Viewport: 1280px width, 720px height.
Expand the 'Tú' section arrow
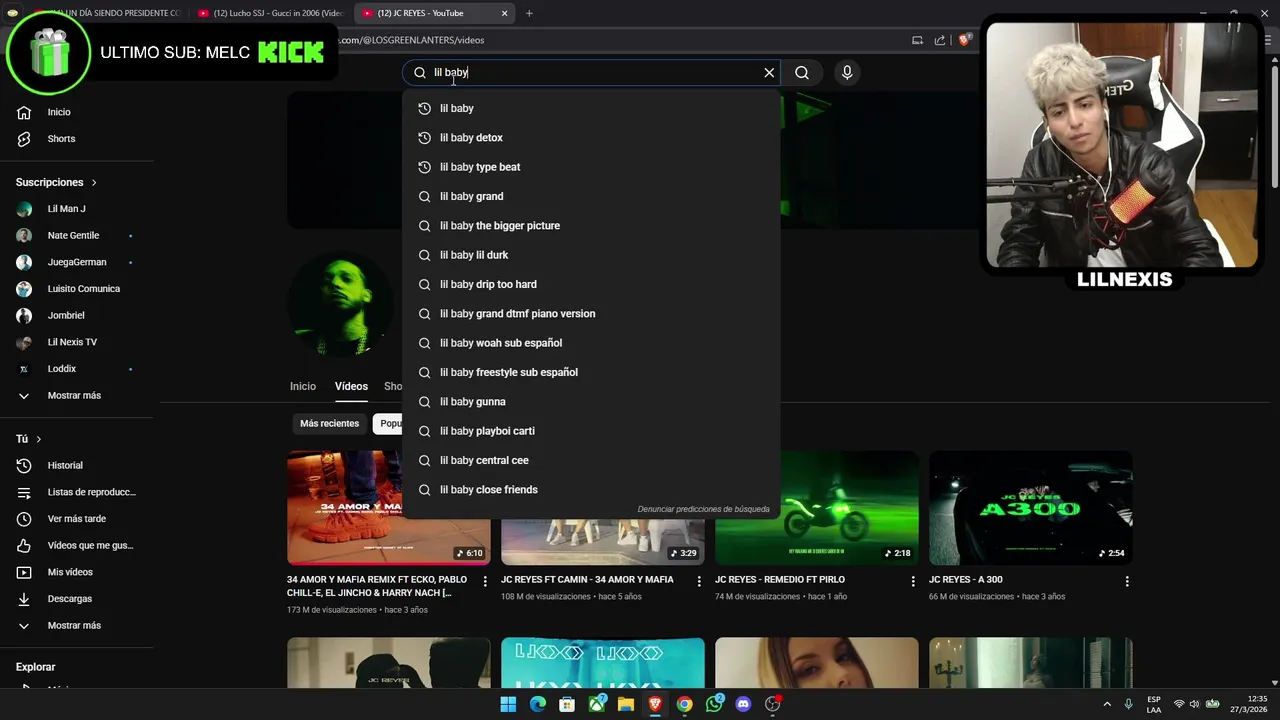39,439
